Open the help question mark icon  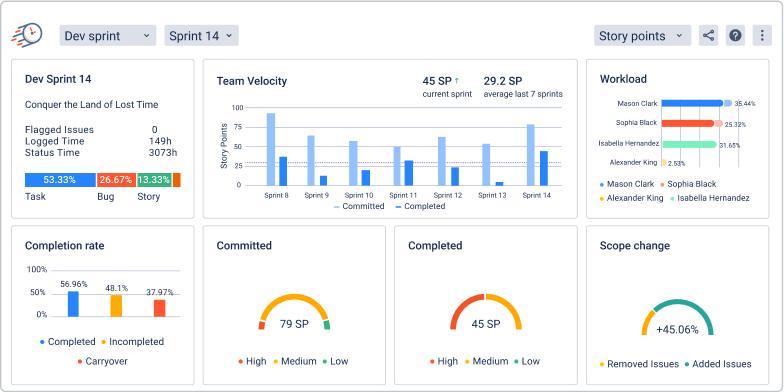coord(735,36)
